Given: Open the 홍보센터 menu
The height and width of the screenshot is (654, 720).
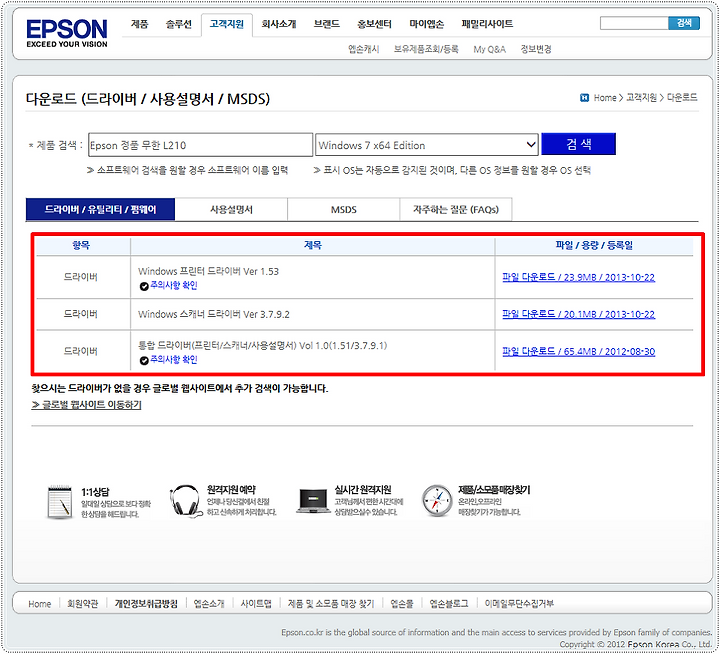Looking at the screenshot, I should tap(374, 24).
